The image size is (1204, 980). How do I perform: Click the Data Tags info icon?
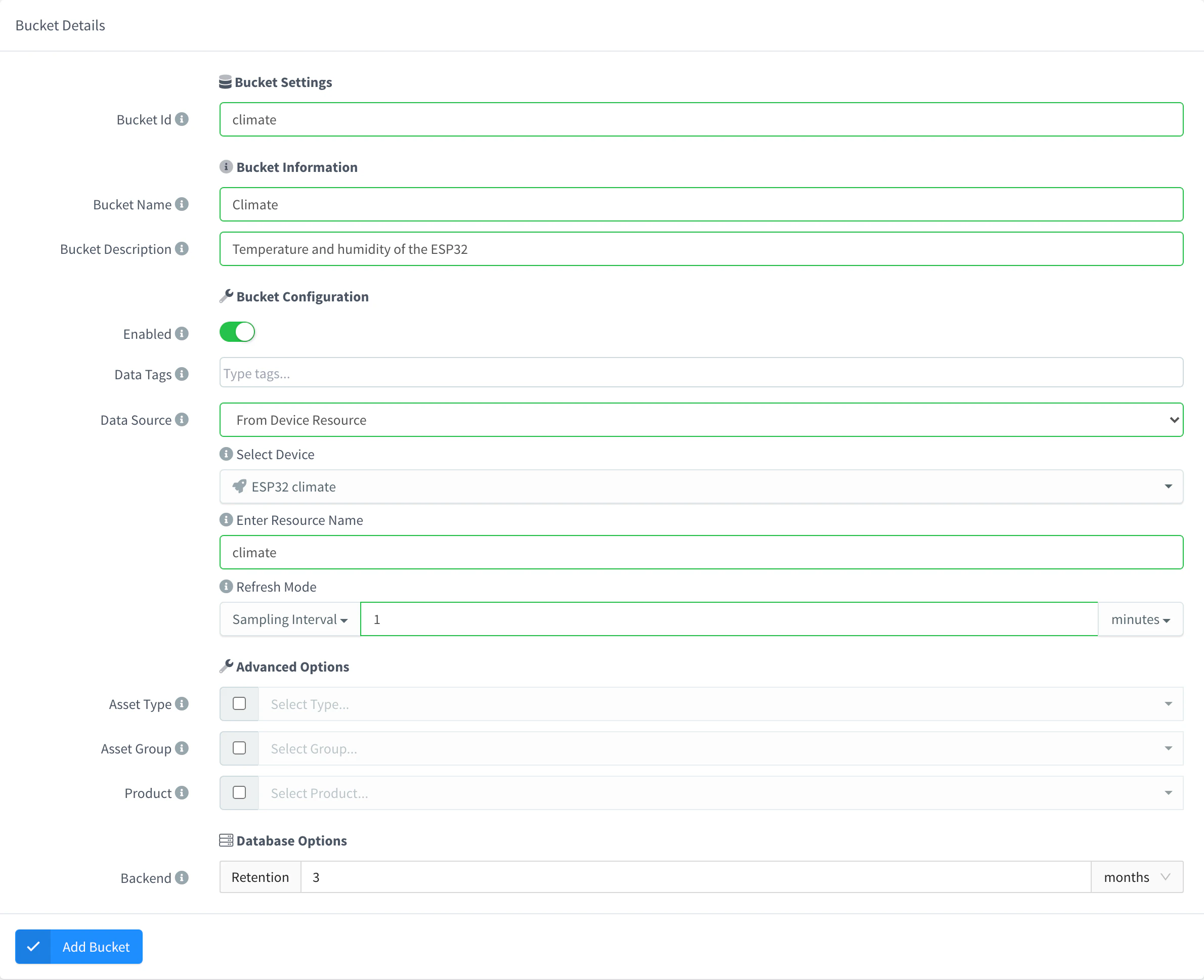[x=182, y=374]
